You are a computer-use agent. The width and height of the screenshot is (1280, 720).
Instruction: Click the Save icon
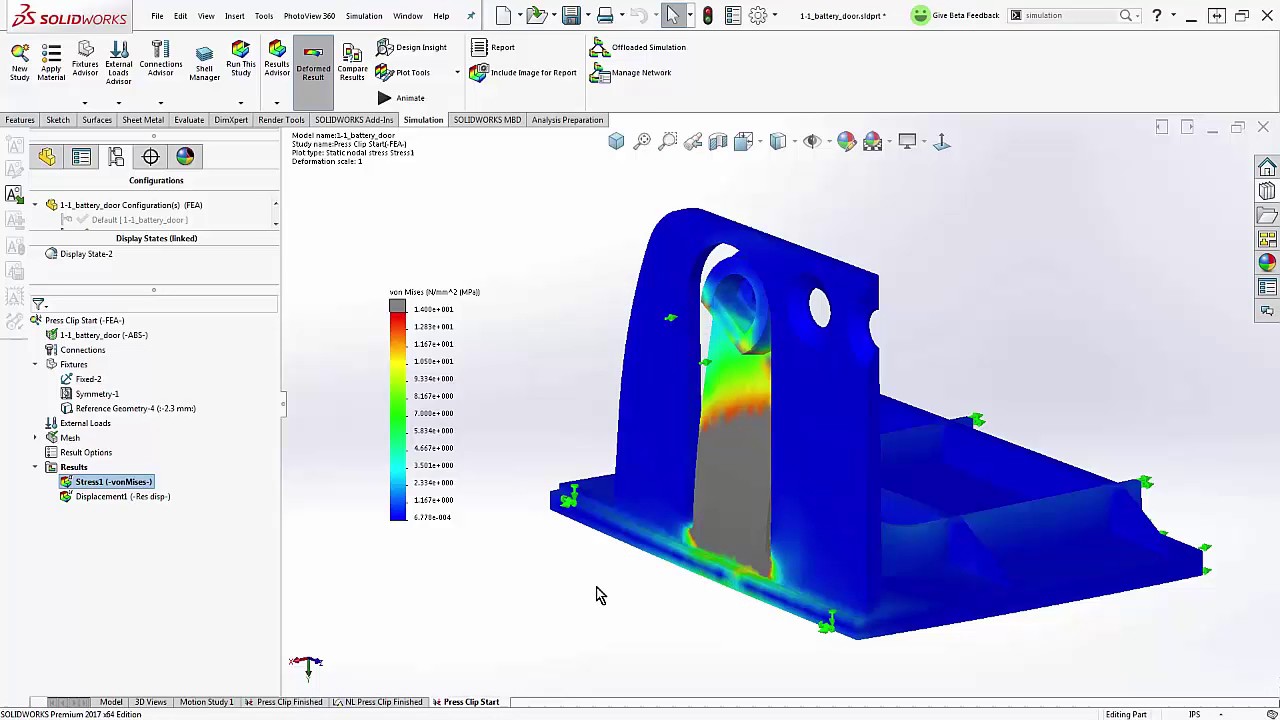point(570,15)
